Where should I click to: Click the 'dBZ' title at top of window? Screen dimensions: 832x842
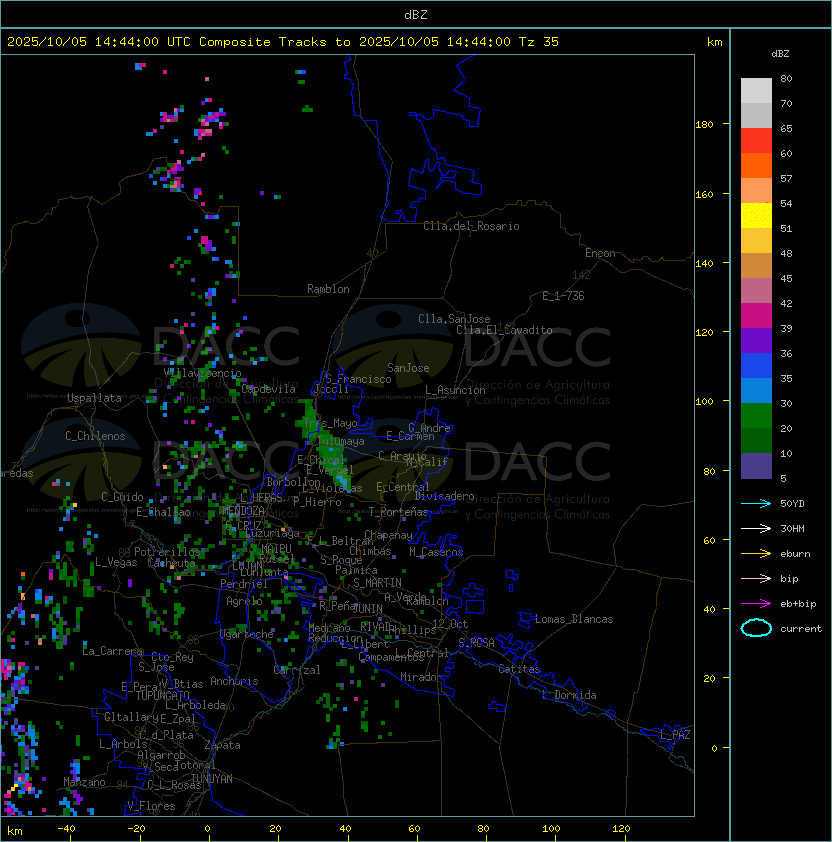click(416, 14)
